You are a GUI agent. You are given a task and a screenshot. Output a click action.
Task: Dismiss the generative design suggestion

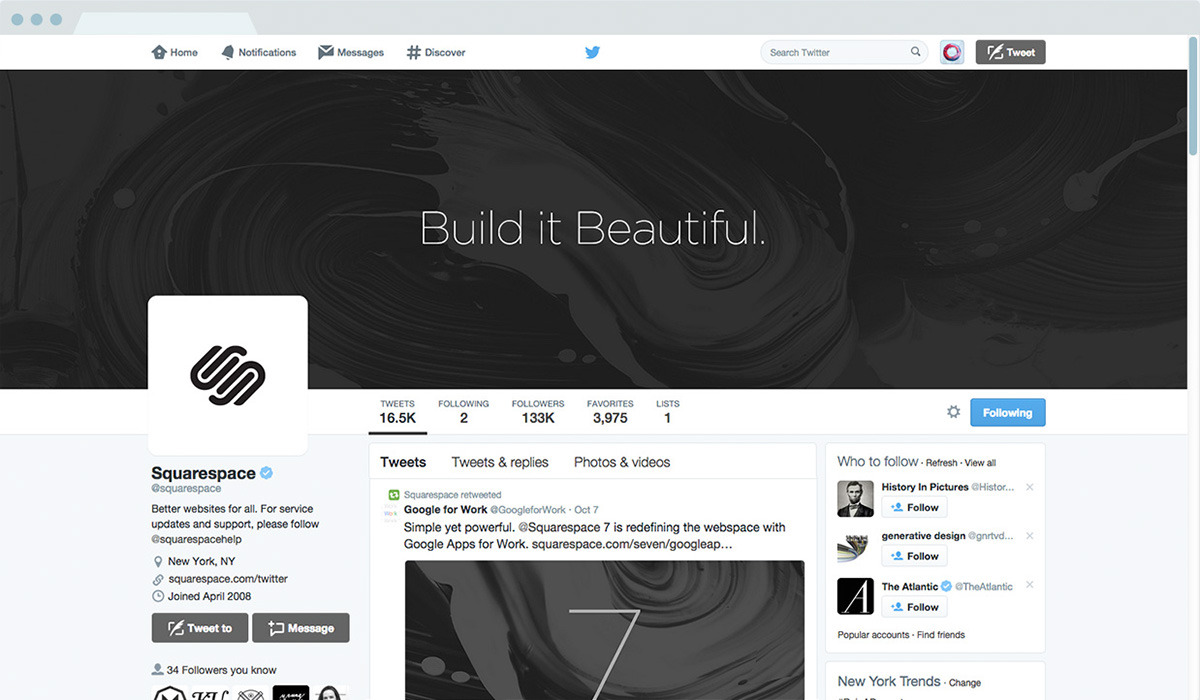(1030, 536)
